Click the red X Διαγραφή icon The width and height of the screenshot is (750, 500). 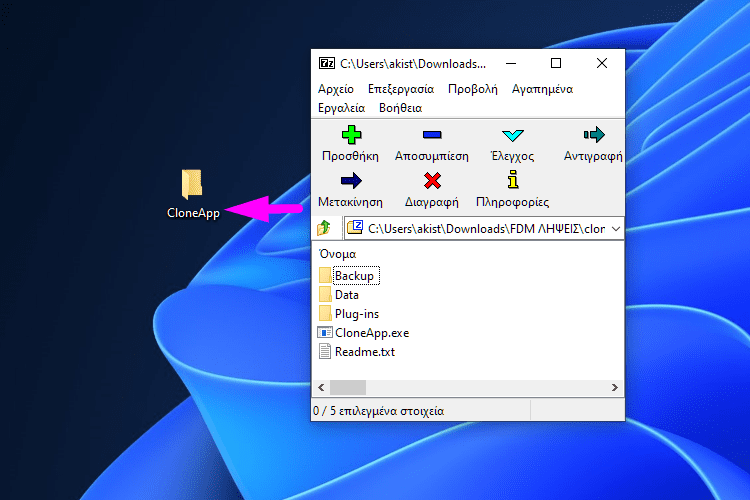(x=431, y=181)
